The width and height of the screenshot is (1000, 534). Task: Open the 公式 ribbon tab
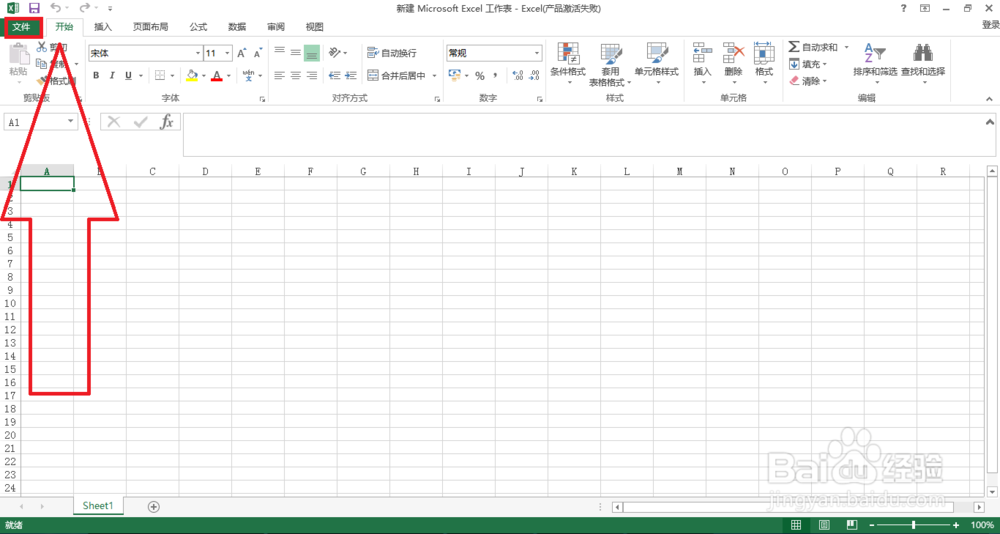coord(198,27)
